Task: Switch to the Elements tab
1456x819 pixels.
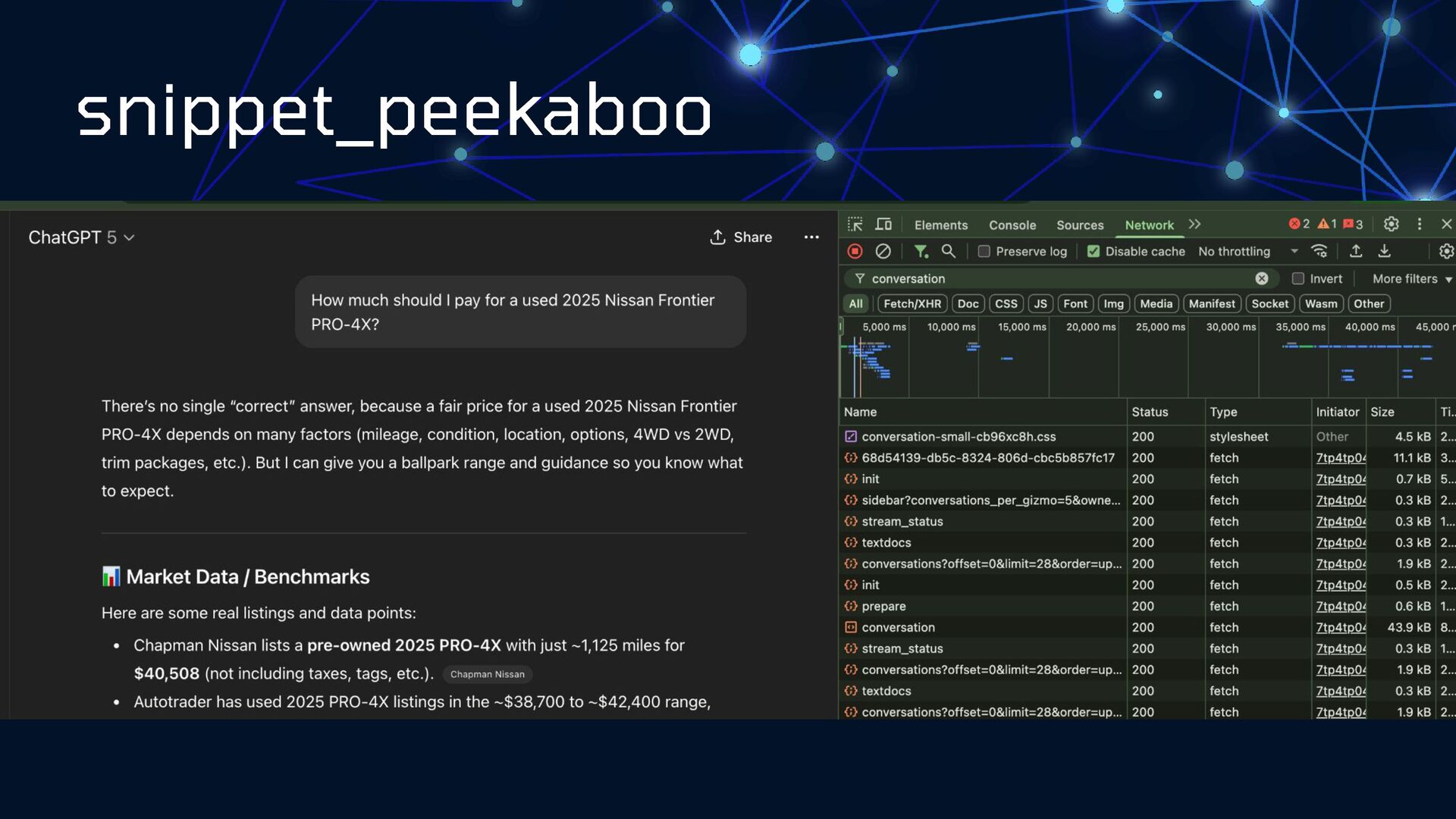Action: coord(940,224)
